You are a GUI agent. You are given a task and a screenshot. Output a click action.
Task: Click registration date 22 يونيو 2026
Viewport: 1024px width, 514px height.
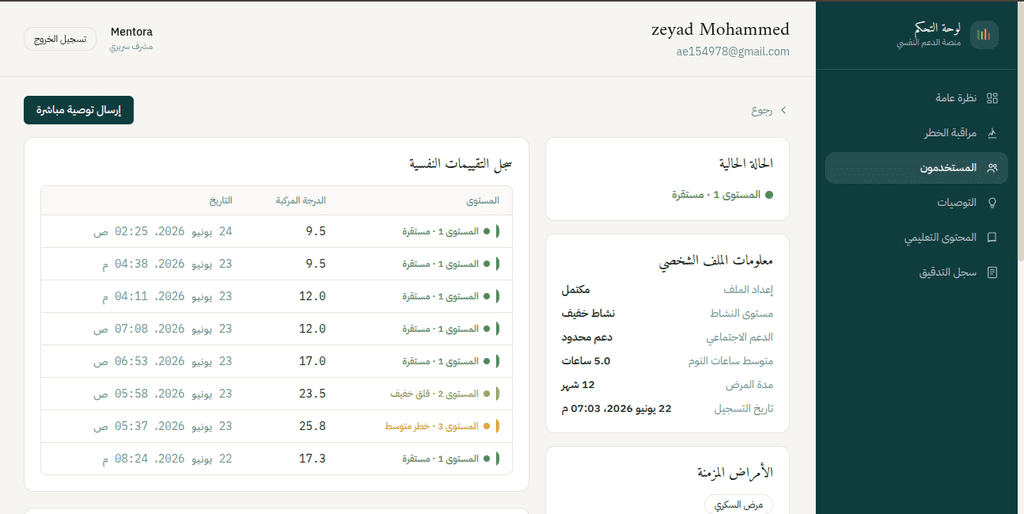pyautogui.click(x=616, y=409)
